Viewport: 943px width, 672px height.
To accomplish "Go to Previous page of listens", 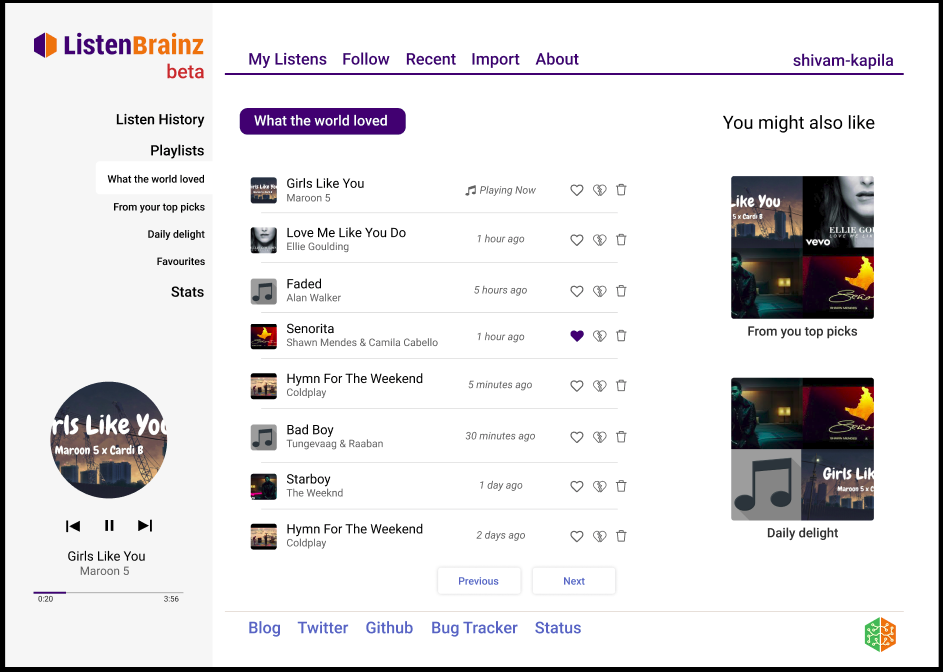I will (479, 581).
